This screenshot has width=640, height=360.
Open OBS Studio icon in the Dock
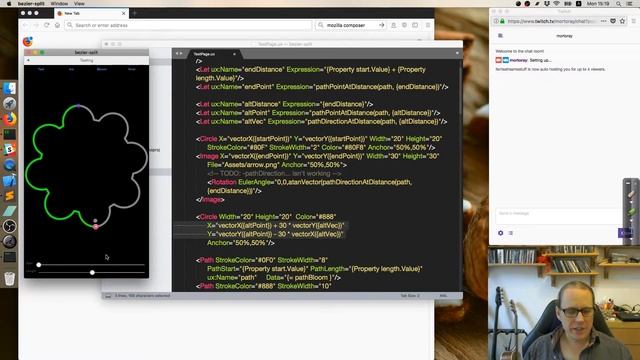pos(9,226)
